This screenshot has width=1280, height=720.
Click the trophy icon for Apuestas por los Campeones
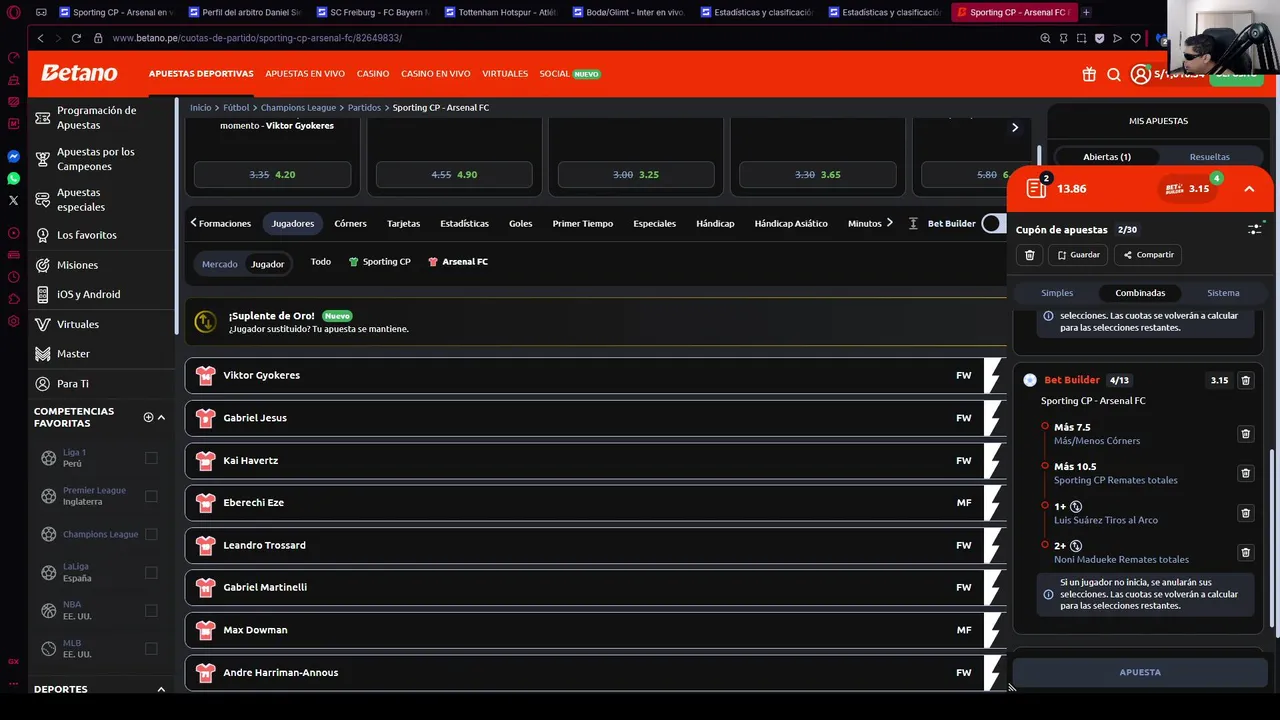43,159
